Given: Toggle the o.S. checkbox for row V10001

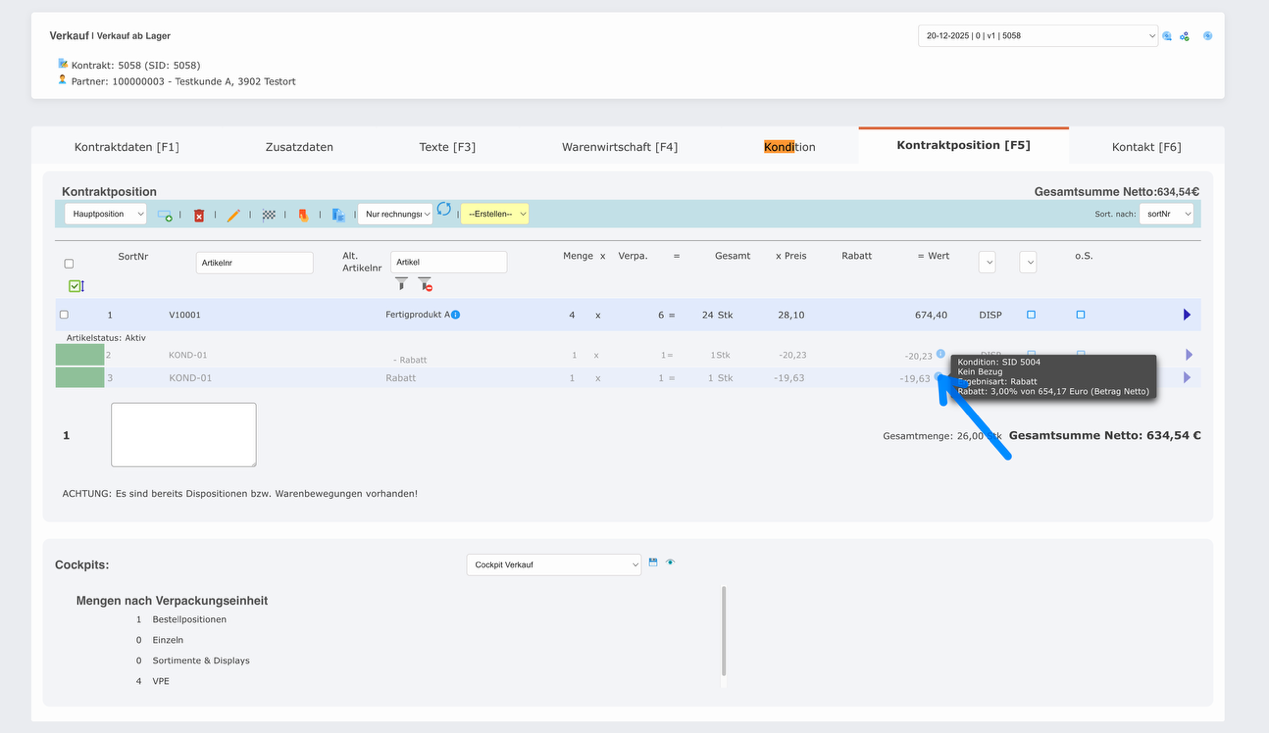Looking at the screenshot, I should (1080, 315).
